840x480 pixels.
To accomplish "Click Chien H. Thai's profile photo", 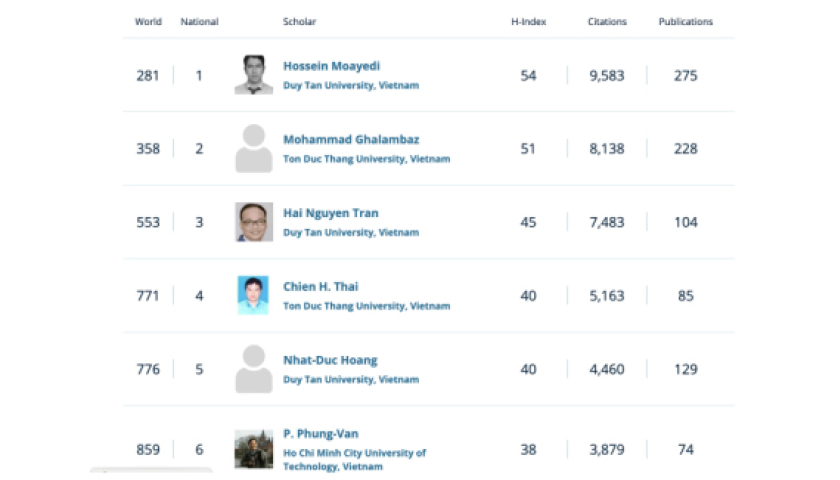I will click(x=254, y=295).
